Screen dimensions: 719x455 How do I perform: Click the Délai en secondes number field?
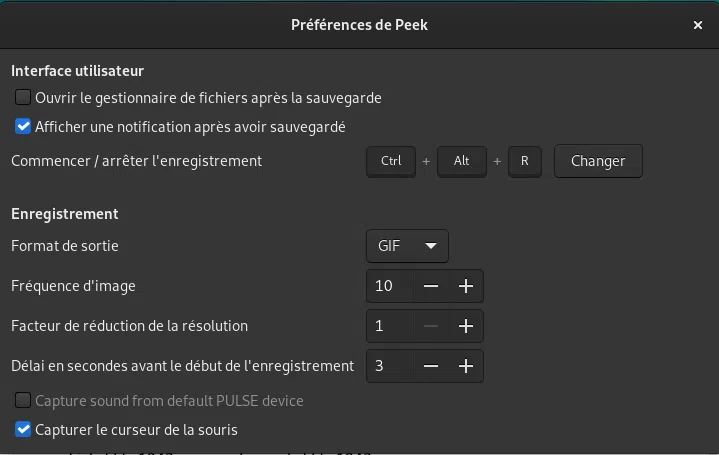click(390, 366)
